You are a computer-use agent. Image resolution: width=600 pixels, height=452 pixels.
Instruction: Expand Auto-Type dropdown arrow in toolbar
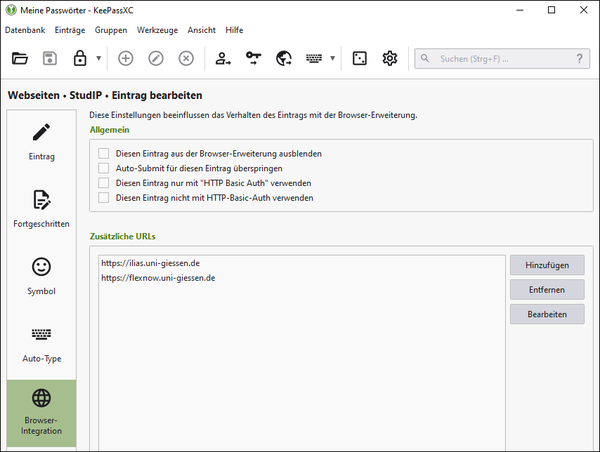pos(333,58)
